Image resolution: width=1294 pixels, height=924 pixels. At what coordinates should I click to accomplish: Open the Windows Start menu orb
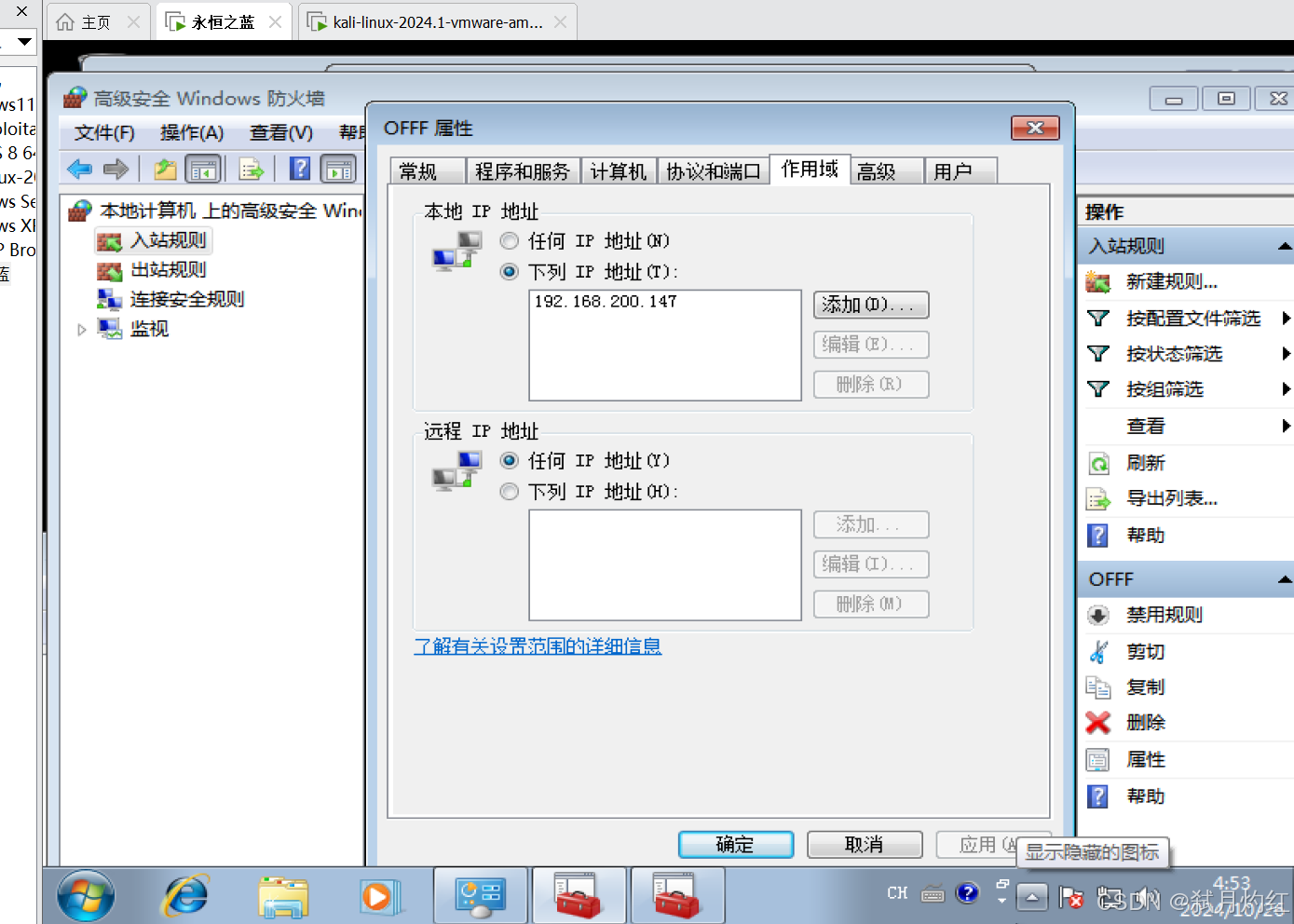pos(86,897)
